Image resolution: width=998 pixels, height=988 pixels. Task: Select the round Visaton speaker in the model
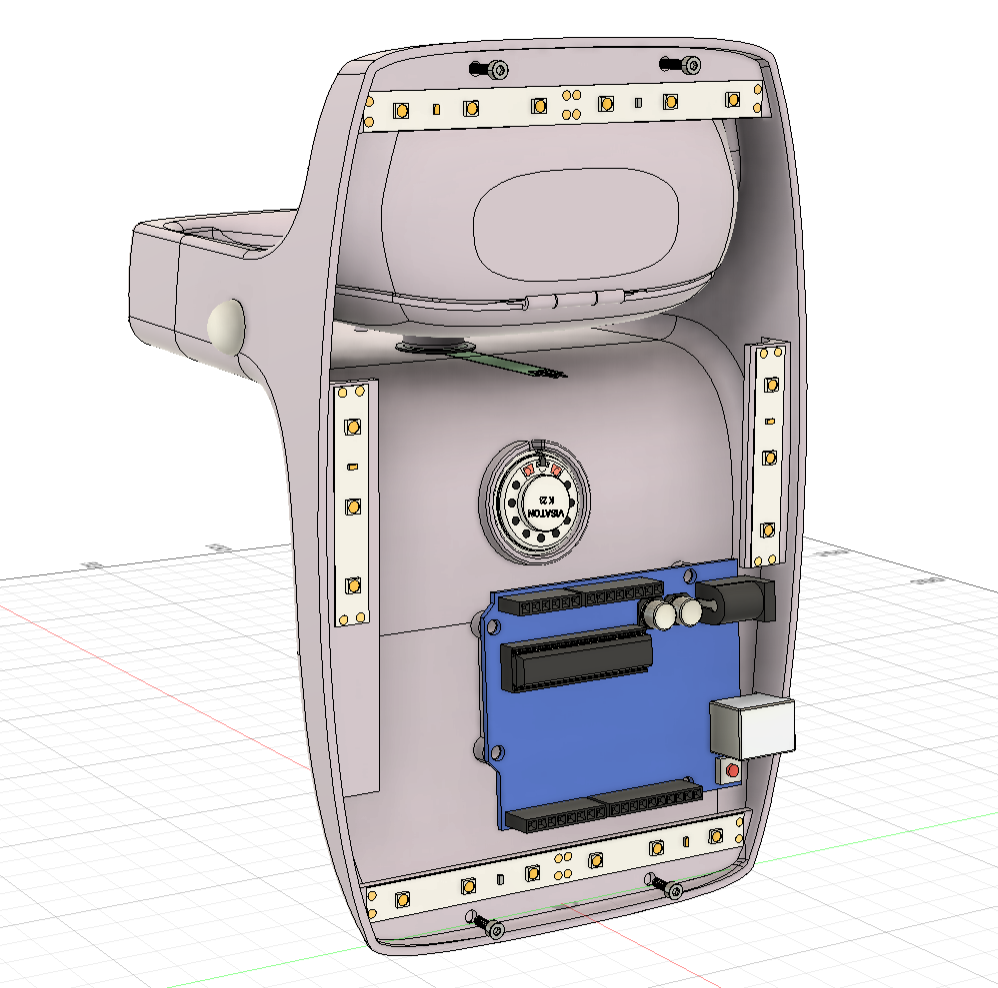click(535, 502)
